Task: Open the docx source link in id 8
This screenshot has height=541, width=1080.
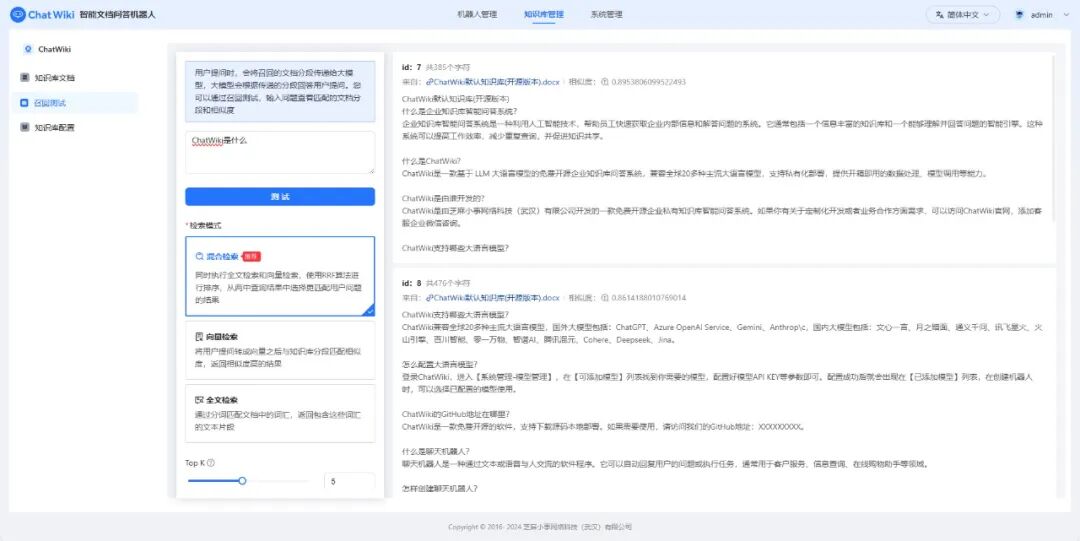Action: coord(492,298)
